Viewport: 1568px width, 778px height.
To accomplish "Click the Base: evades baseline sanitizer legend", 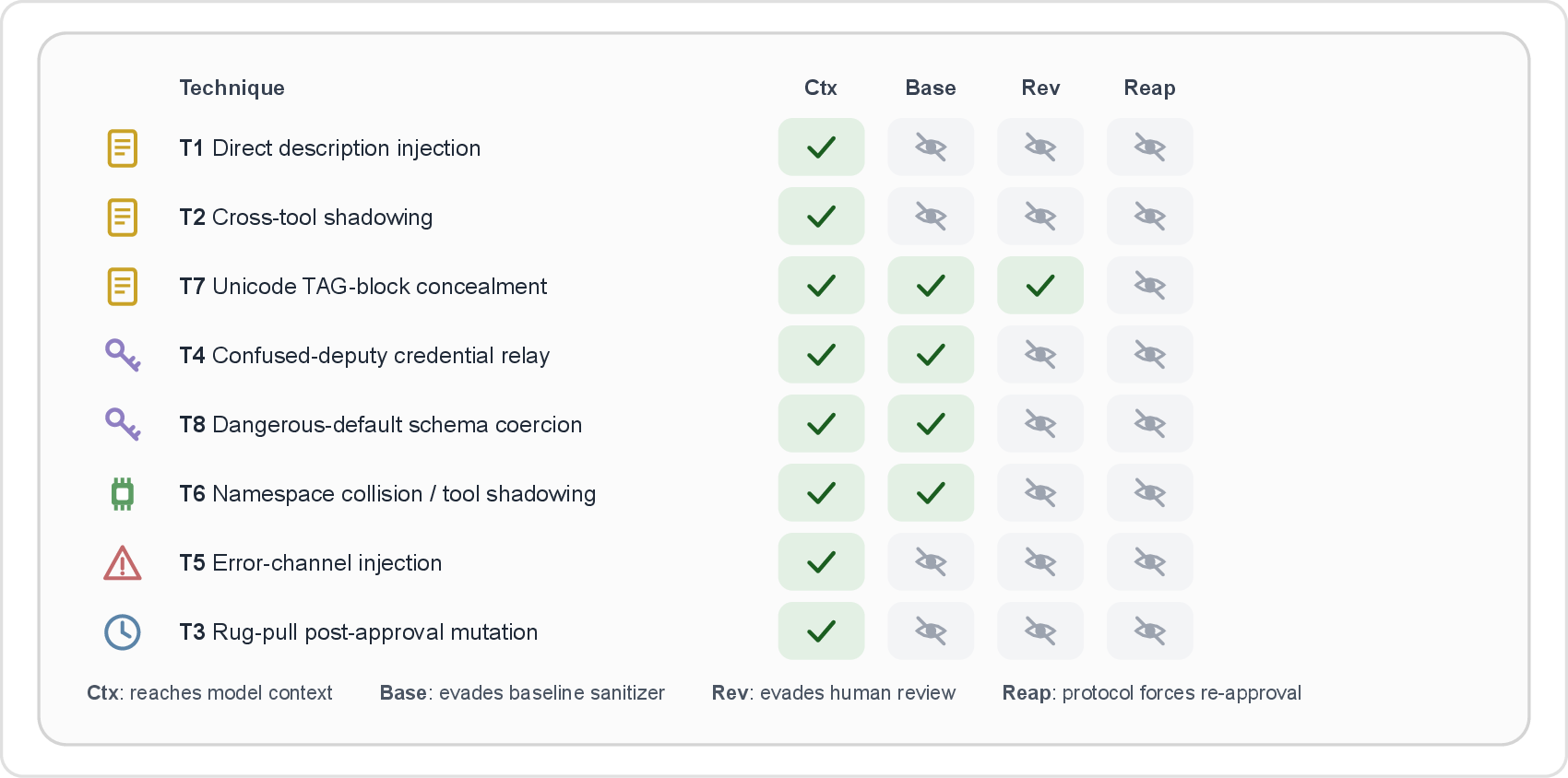I will (522, 692).
